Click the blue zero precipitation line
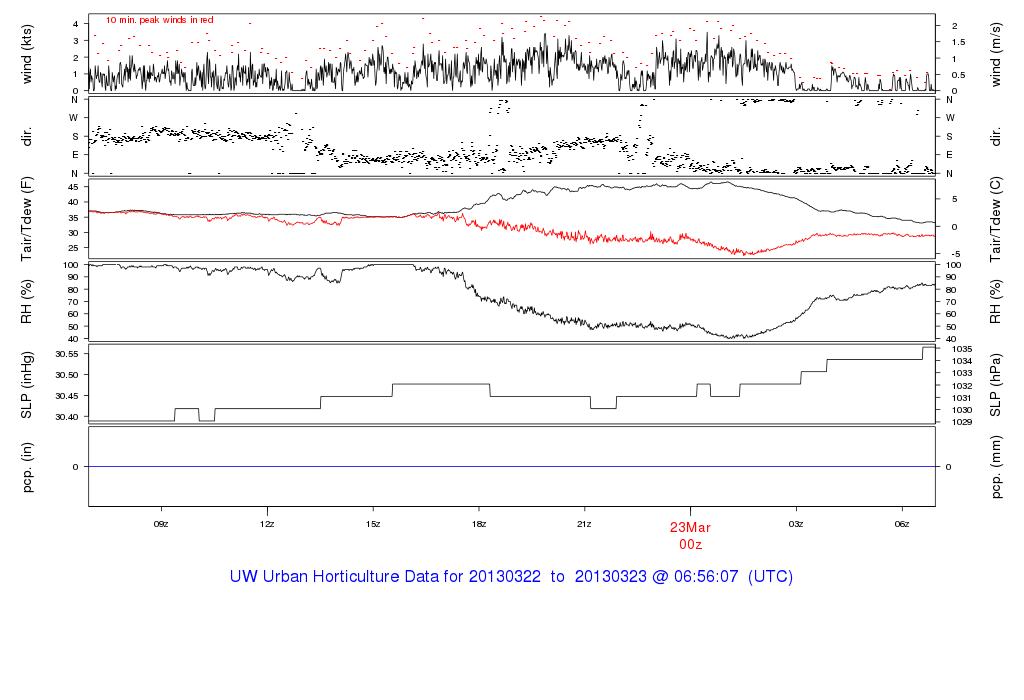 click(511, 466)
